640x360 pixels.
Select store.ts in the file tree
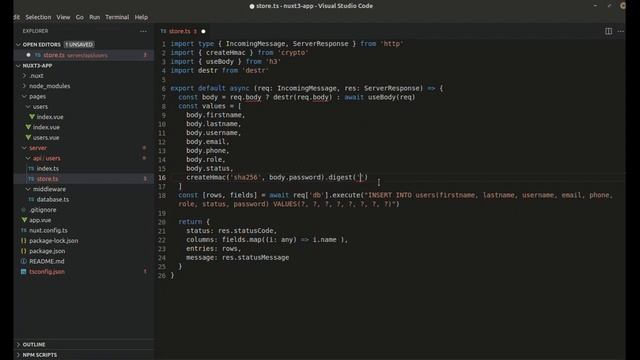(x=84, y=179)
